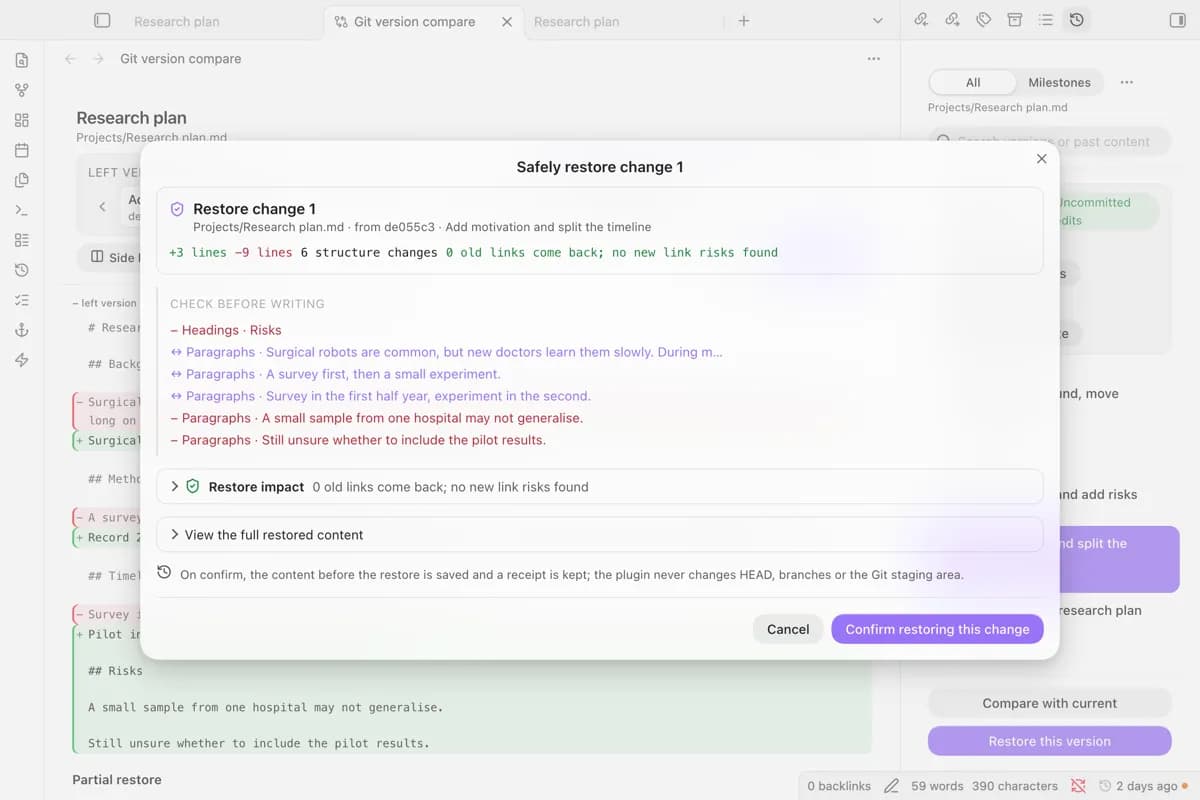Click the lightning bolt icon in ribbon
The width and height of the screenshot is (1200, 800).
tap(22, 360)
